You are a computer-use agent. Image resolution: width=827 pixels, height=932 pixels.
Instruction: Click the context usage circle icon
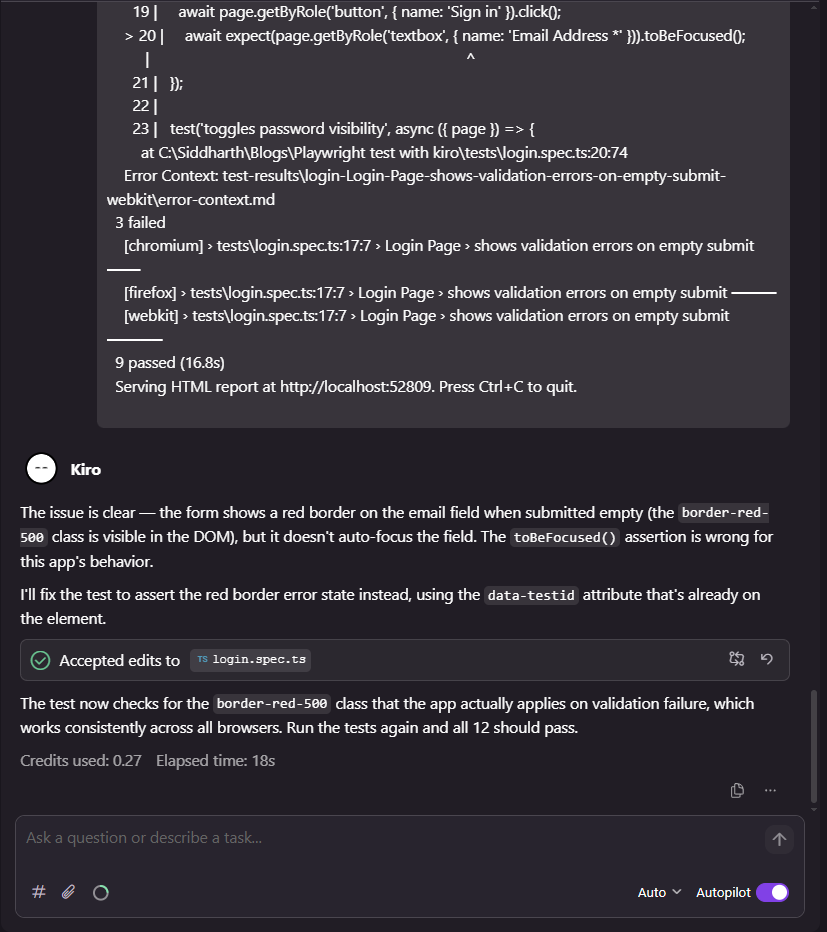pos(100,893)
